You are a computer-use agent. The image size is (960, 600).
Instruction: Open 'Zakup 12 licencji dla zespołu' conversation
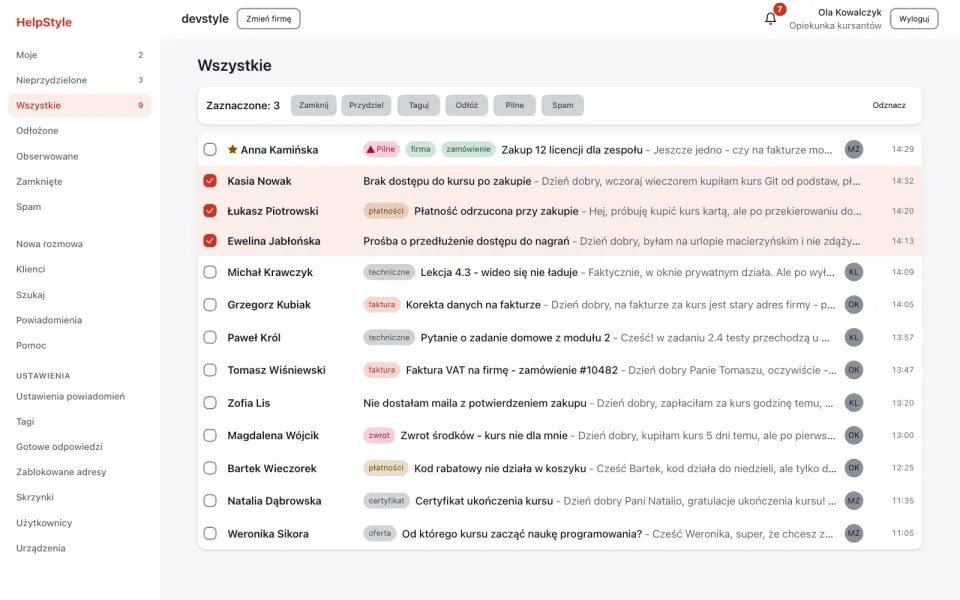pyautogui.click(x=572, y=149)
